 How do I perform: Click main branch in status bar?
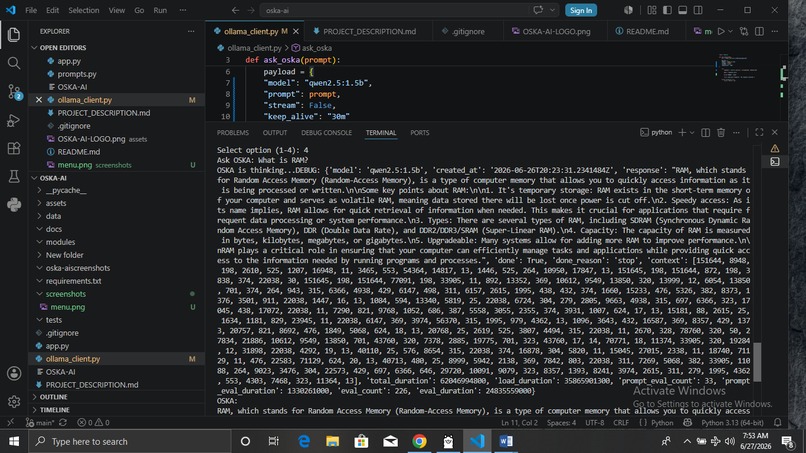click(x=41, y=423)
